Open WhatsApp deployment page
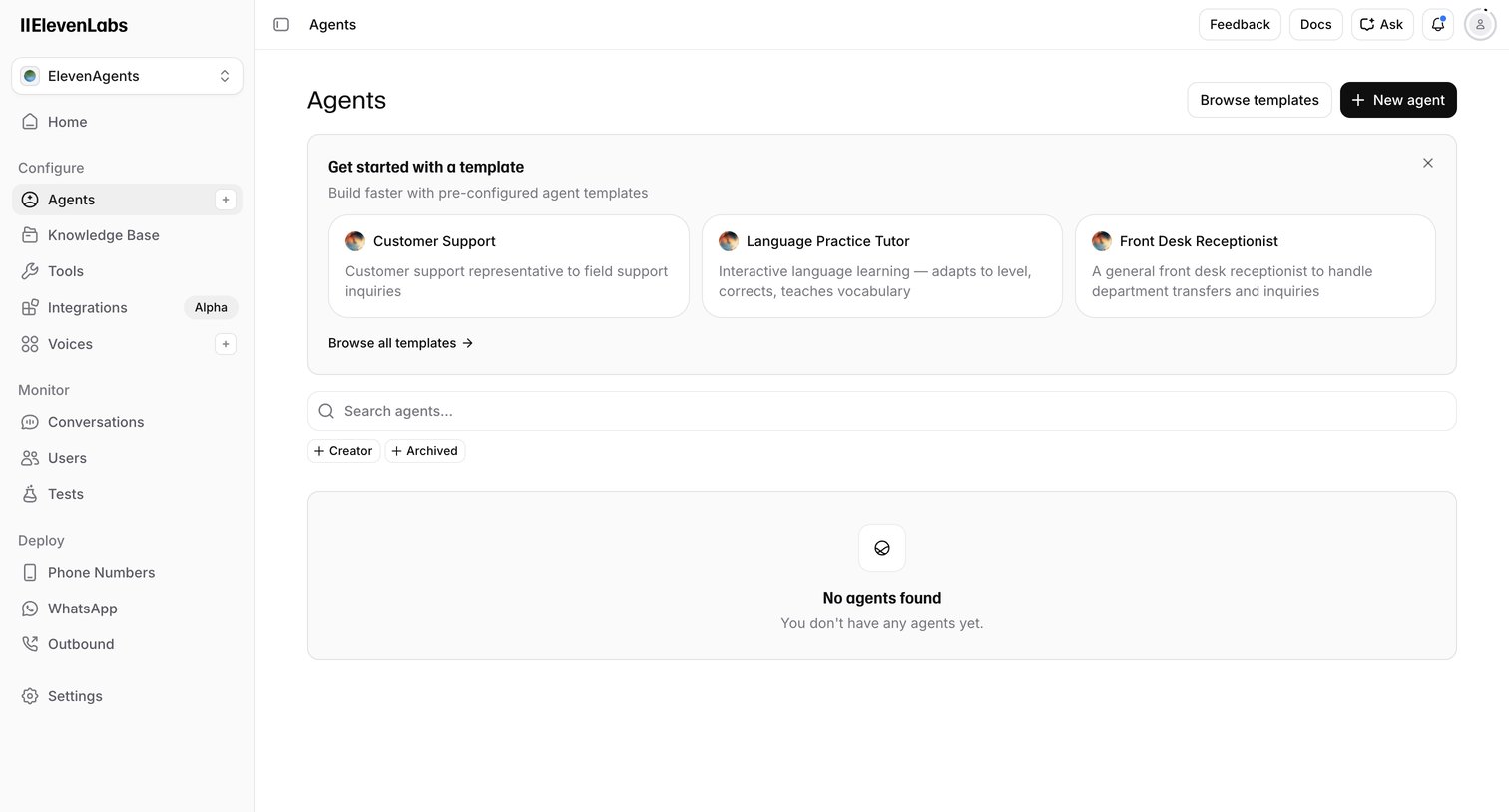1509x812 pixels. pos(127,609)
